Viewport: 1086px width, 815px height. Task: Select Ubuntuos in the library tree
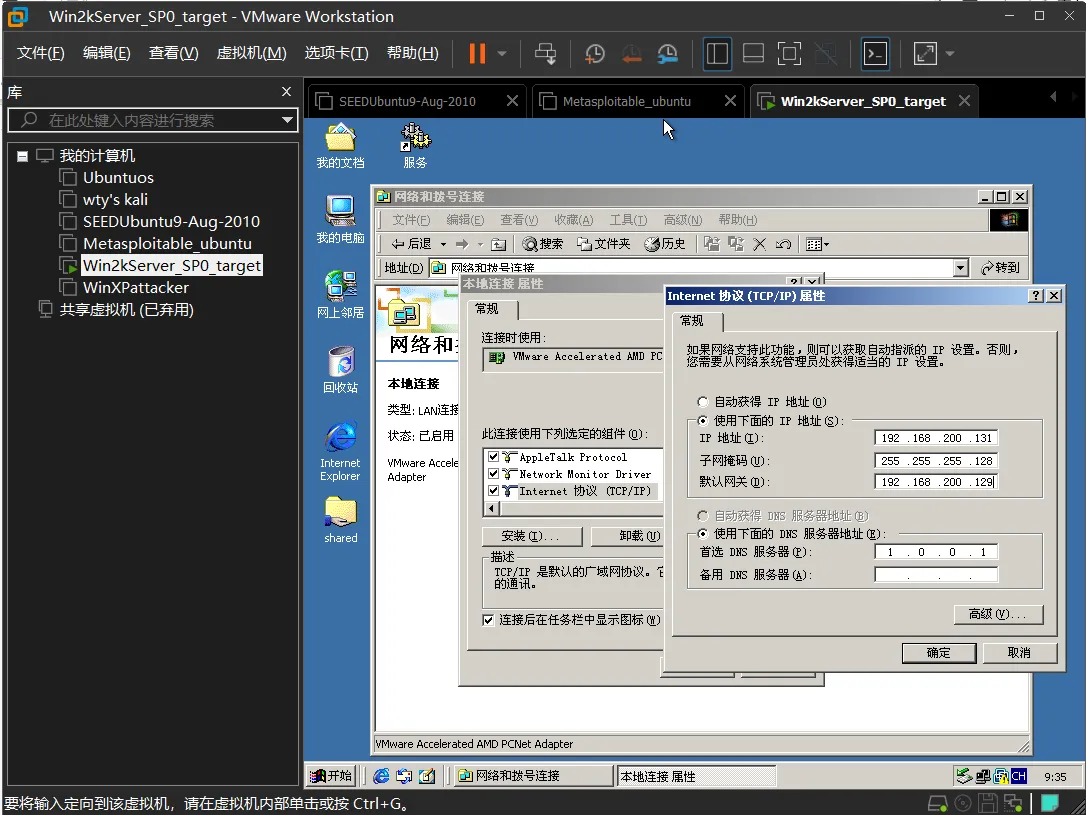[x=118, y=178]
